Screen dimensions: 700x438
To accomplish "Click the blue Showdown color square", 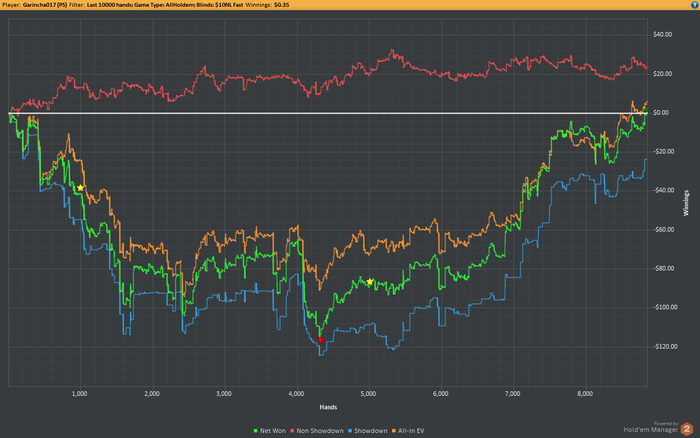I will tap(350, 431).
